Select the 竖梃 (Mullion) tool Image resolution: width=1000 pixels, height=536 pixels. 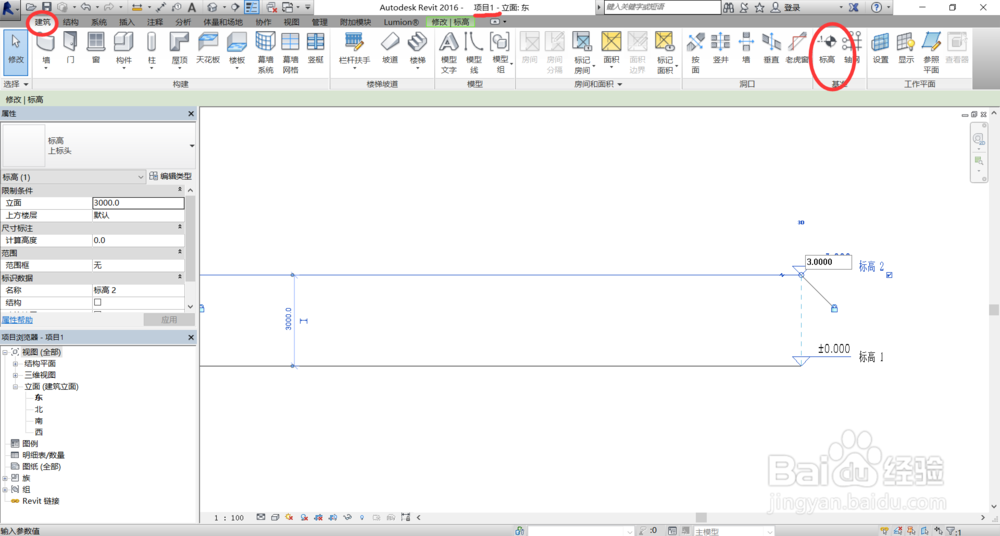point(316,49)
